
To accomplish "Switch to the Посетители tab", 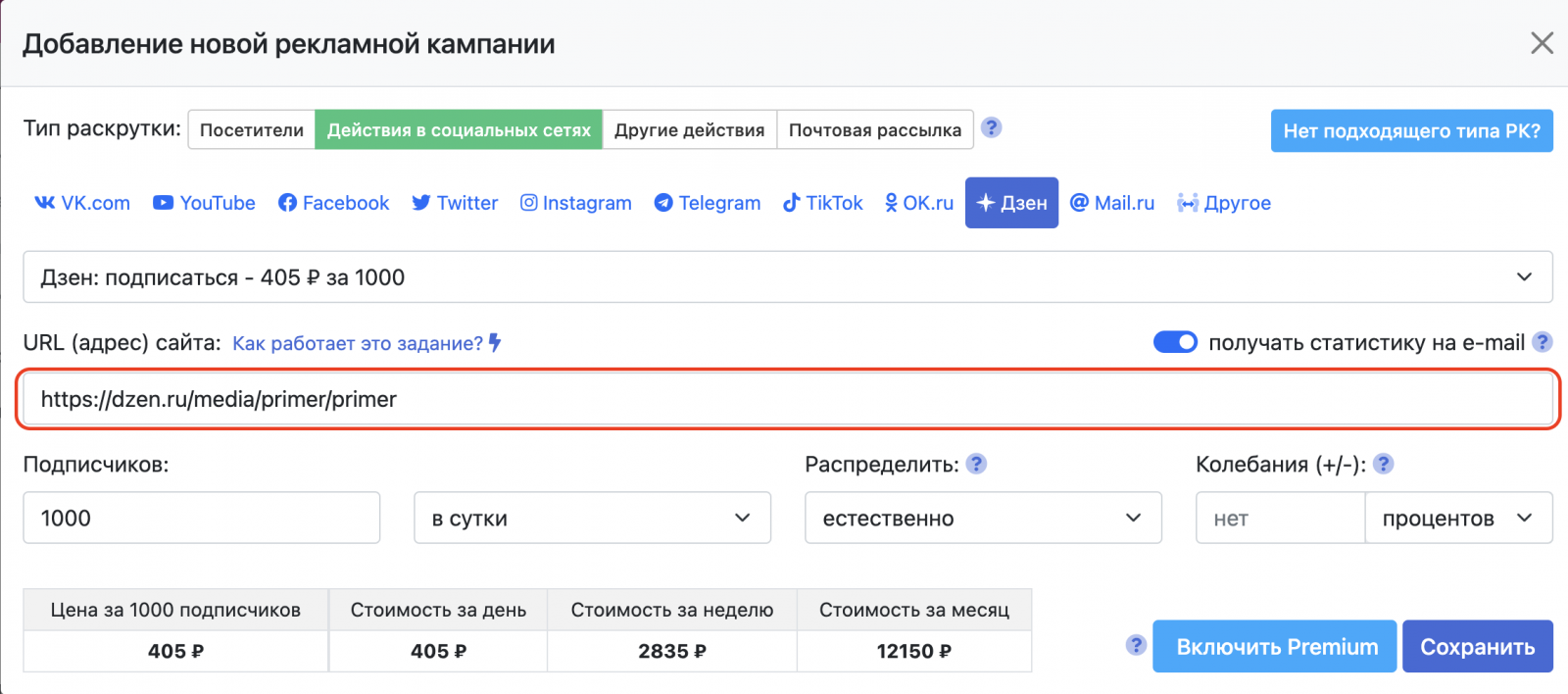I will pos(252,130).
